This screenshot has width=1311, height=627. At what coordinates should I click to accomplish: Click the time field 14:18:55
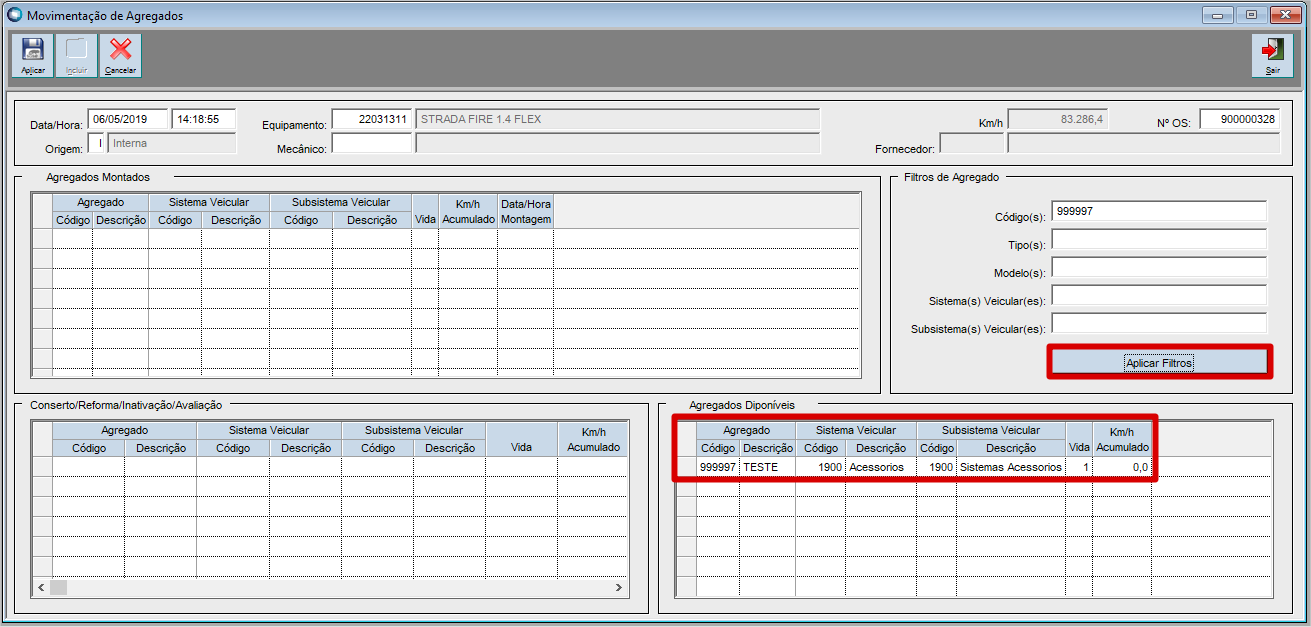click(203, 119)
